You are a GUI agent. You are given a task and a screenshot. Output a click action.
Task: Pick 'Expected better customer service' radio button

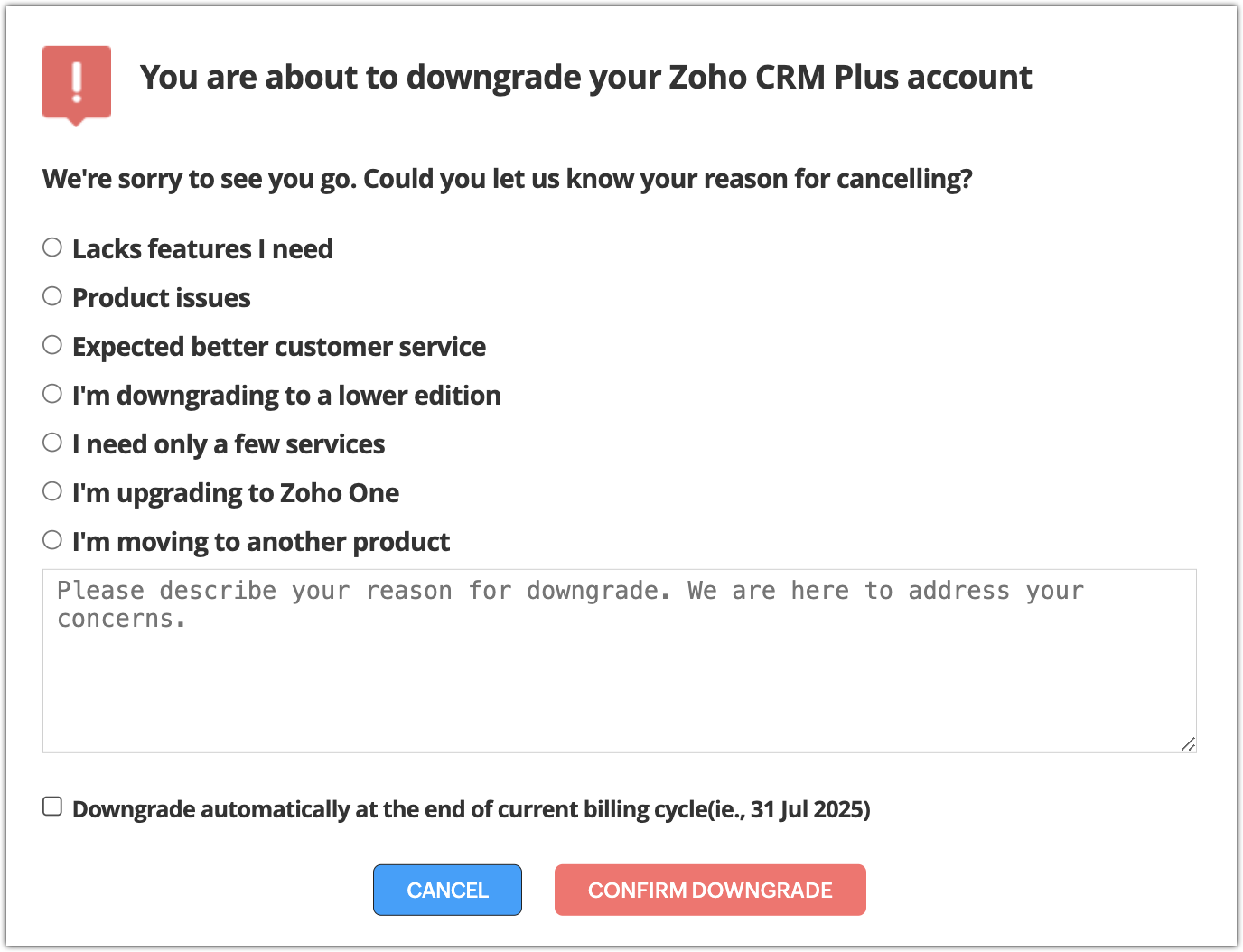pyautogui.click(x=52, y=345)
